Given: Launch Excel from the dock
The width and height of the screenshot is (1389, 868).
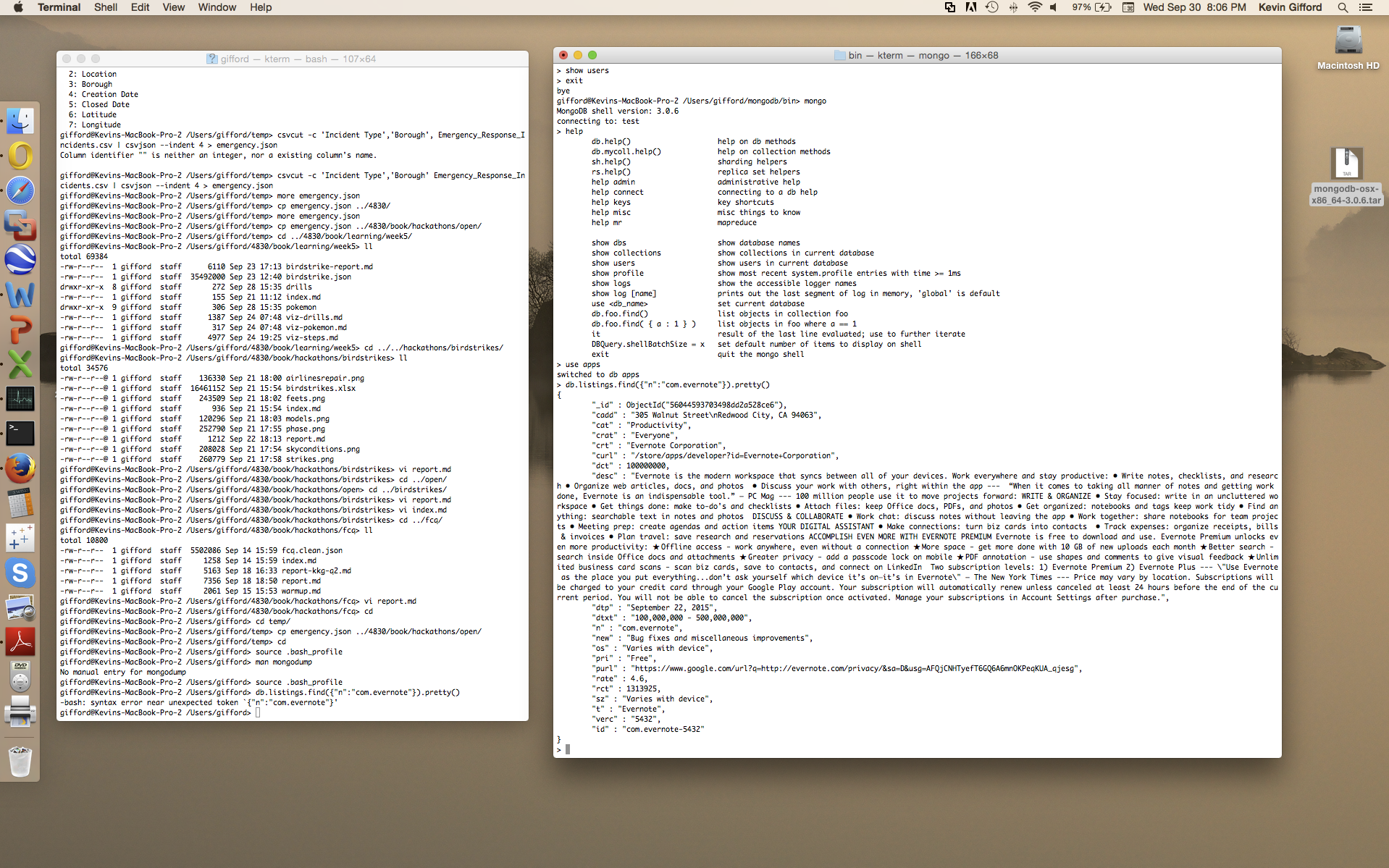Looking at the screenshot, I should tap(20, 364).
